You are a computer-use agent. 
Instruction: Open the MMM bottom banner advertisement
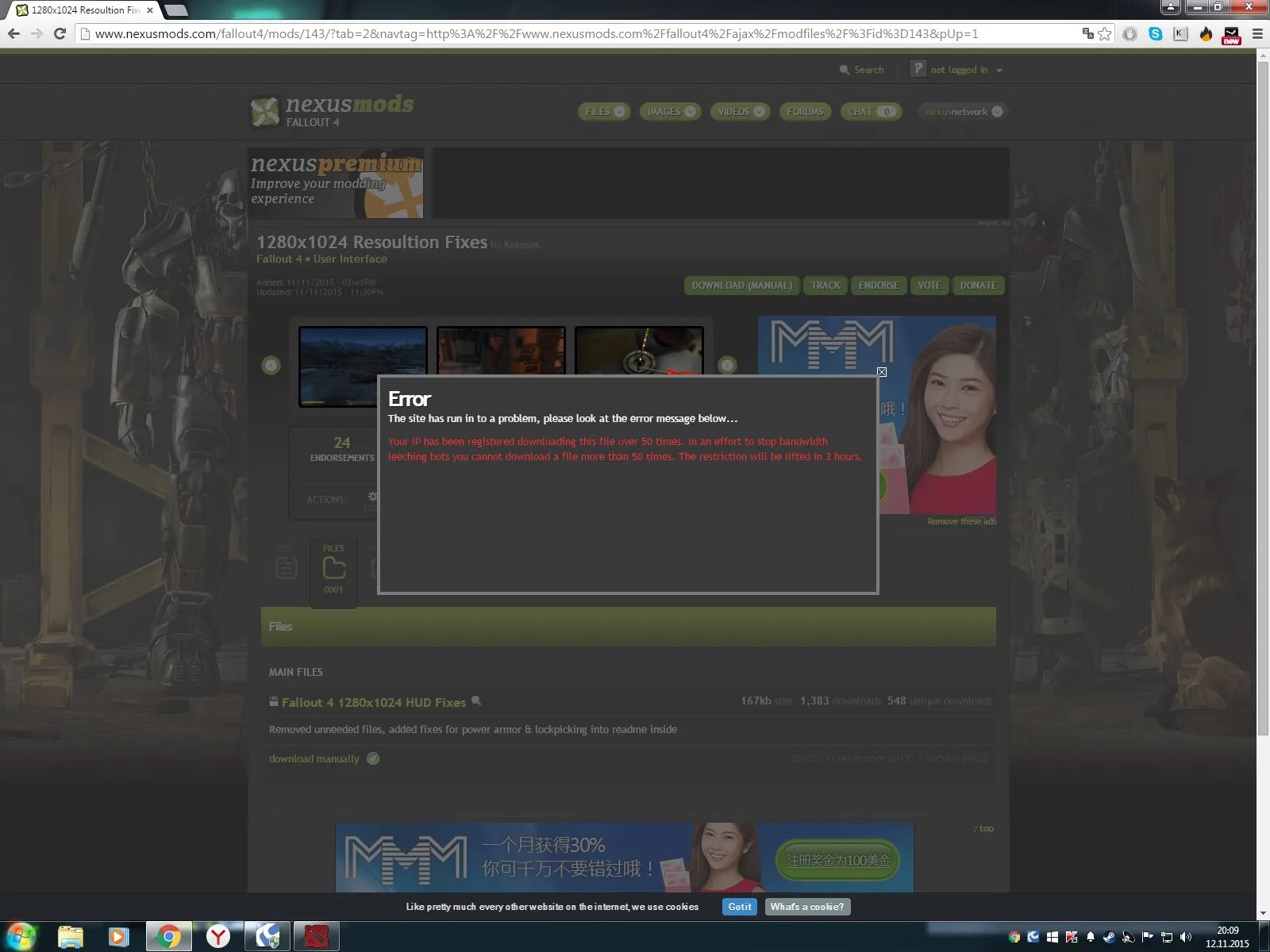pos(625,858)
